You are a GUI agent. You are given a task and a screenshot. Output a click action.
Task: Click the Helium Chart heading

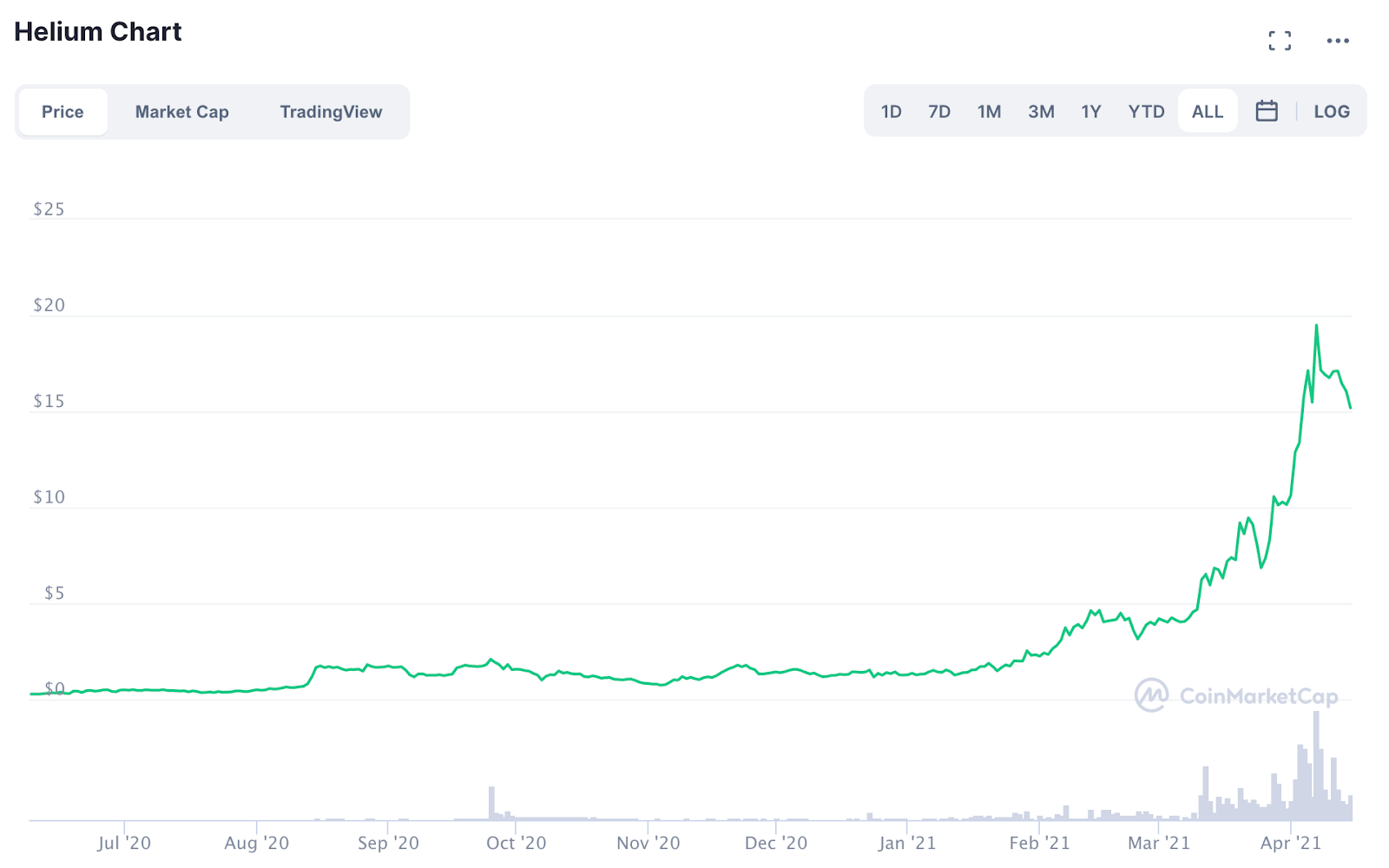click(98, 32)
